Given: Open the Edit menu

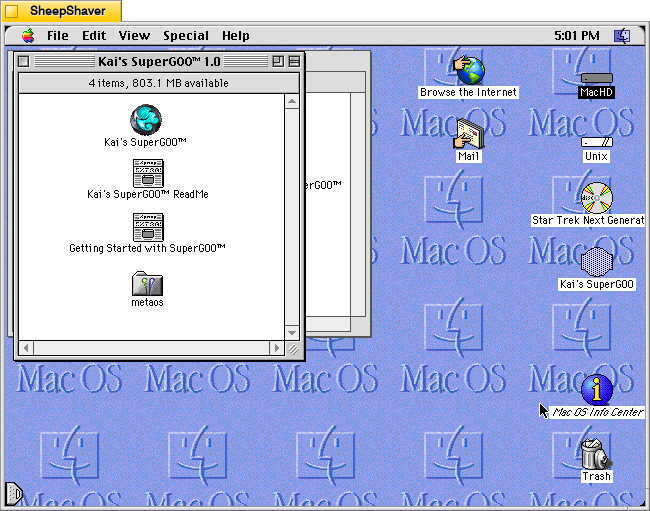Looking at the screenshot, I should pyautogui.click(x=94, y=36).
